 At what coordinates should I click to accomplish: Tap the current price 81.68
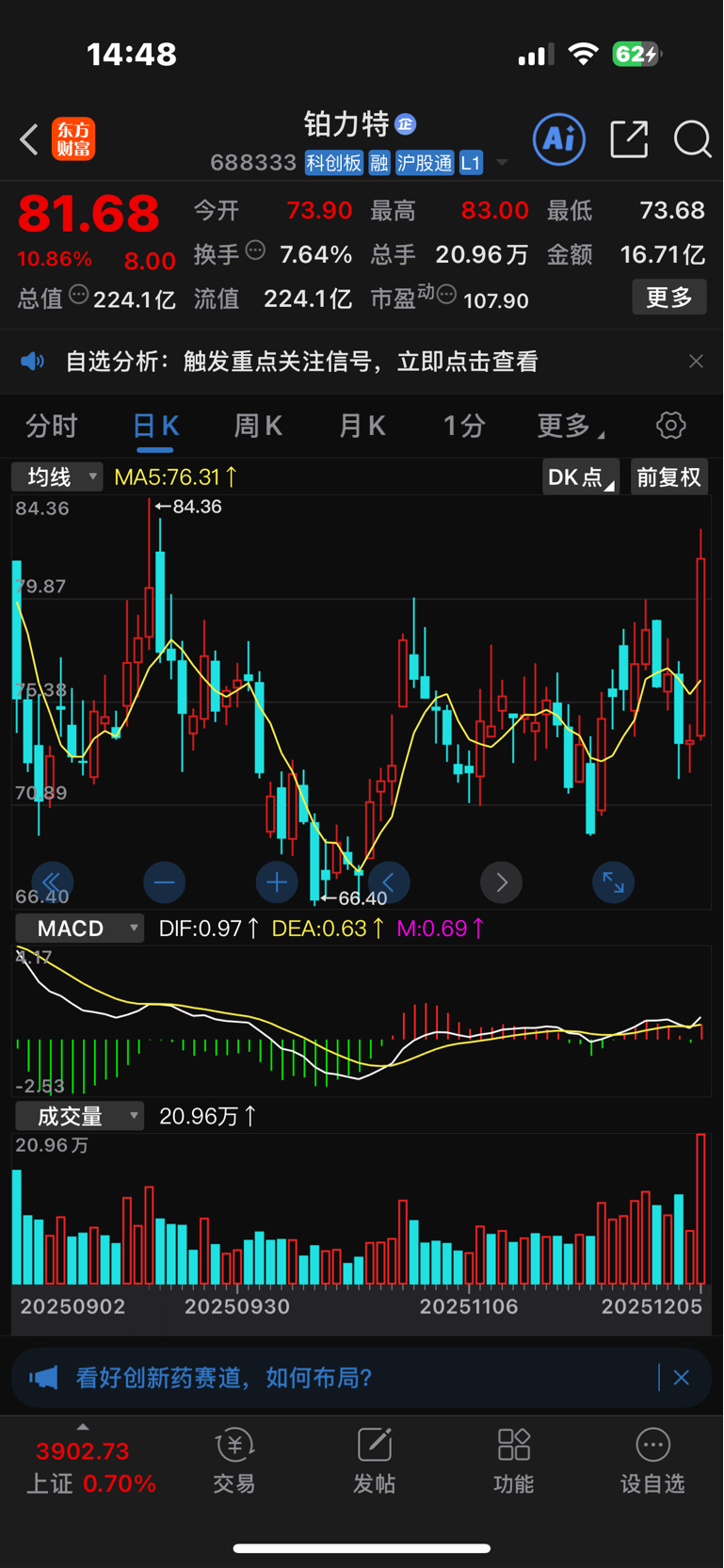[x=88, y=214]
